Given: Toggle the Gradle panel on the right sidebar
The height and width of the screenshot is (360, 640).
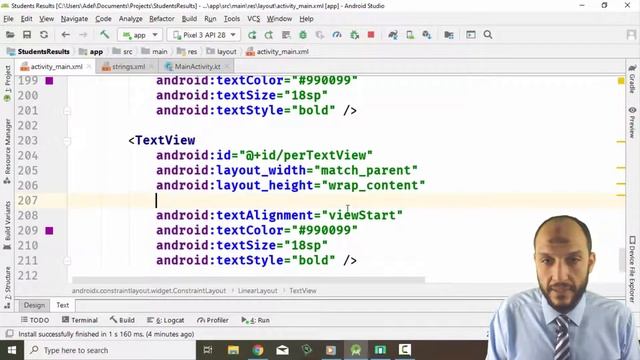Looking at the screenshot, I should click(x=632, y=79).
